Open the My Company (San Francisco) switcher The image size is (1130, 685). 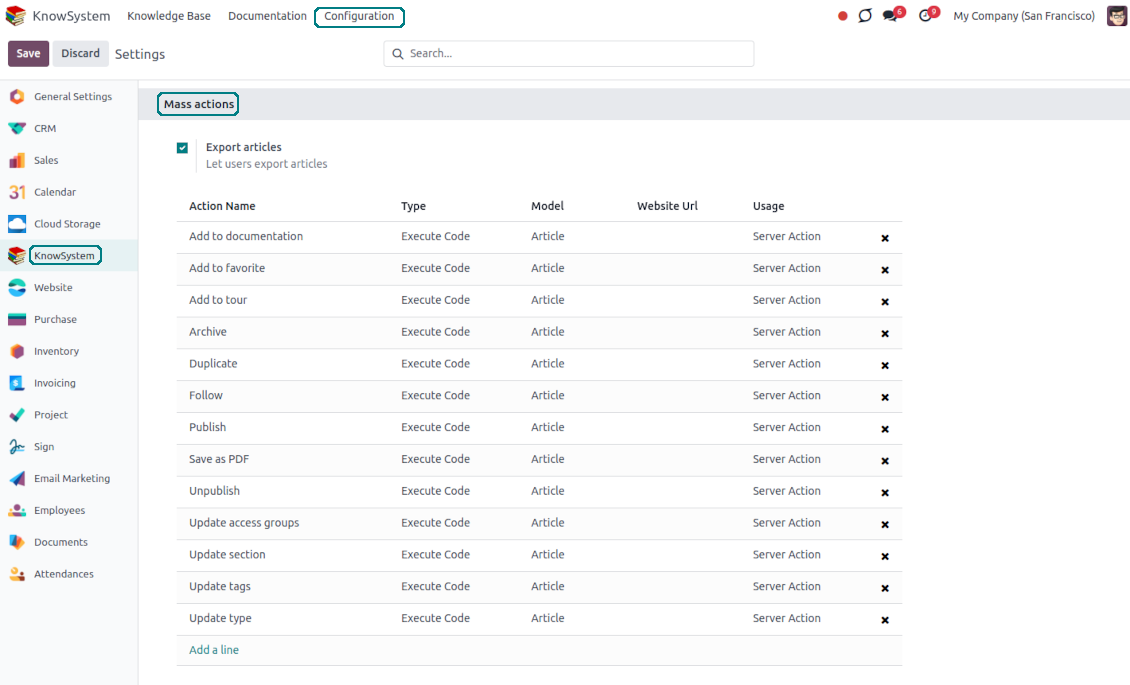(1023, 16)
